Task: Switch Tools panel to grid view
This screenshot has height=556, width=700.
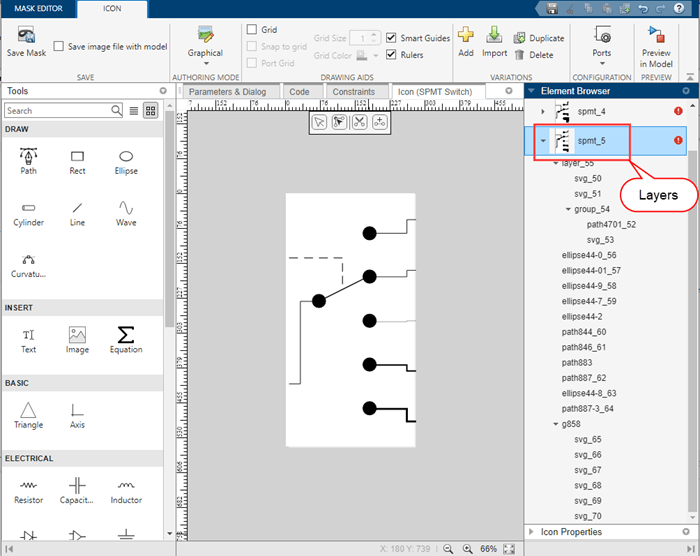Action: [150, 111]
